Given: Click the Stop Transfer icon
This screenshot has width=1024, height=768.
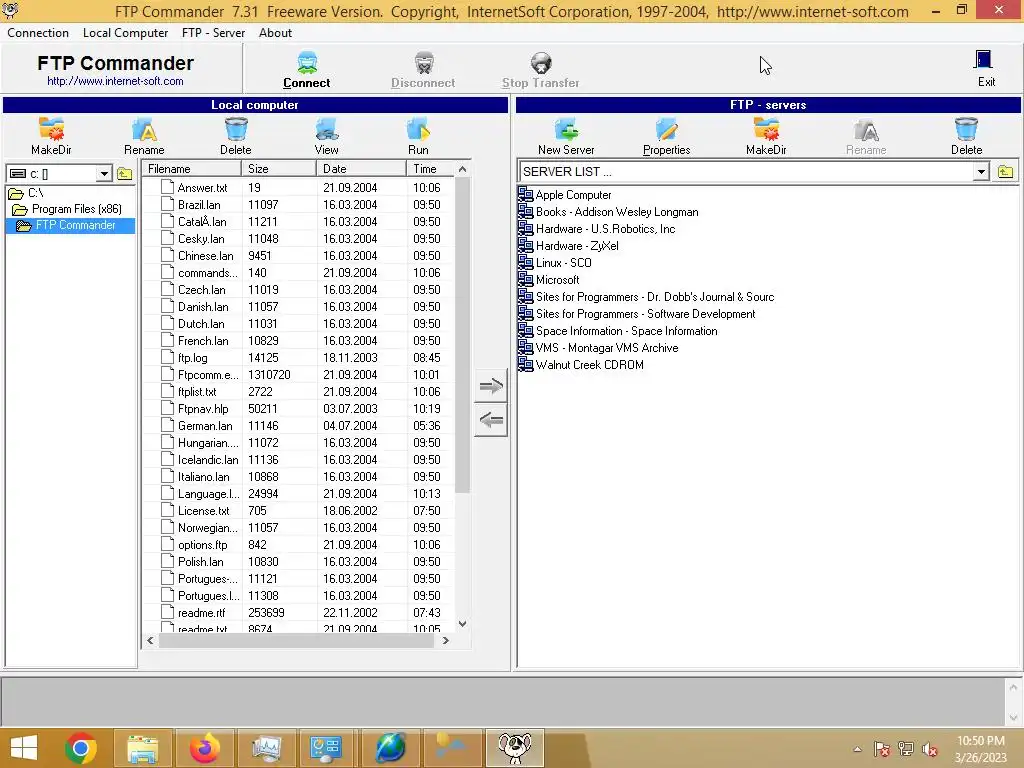Looking at the screenshot, I should 541,63.
